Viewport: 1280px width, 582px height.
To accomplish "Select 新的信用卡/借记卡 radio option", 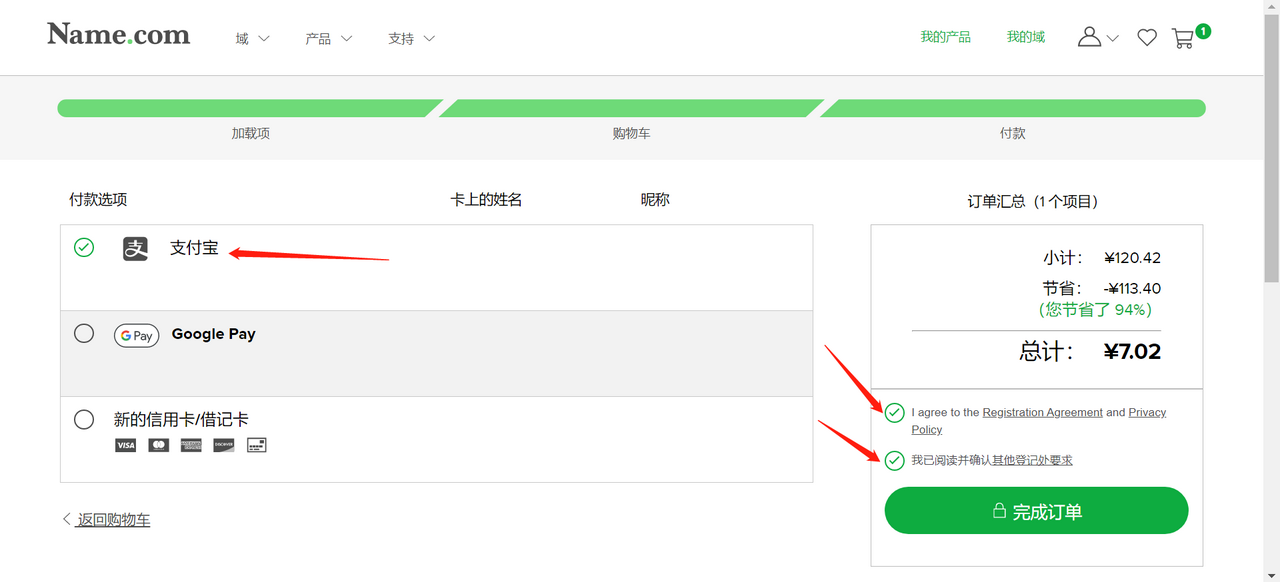I will (x=84, y=419).
